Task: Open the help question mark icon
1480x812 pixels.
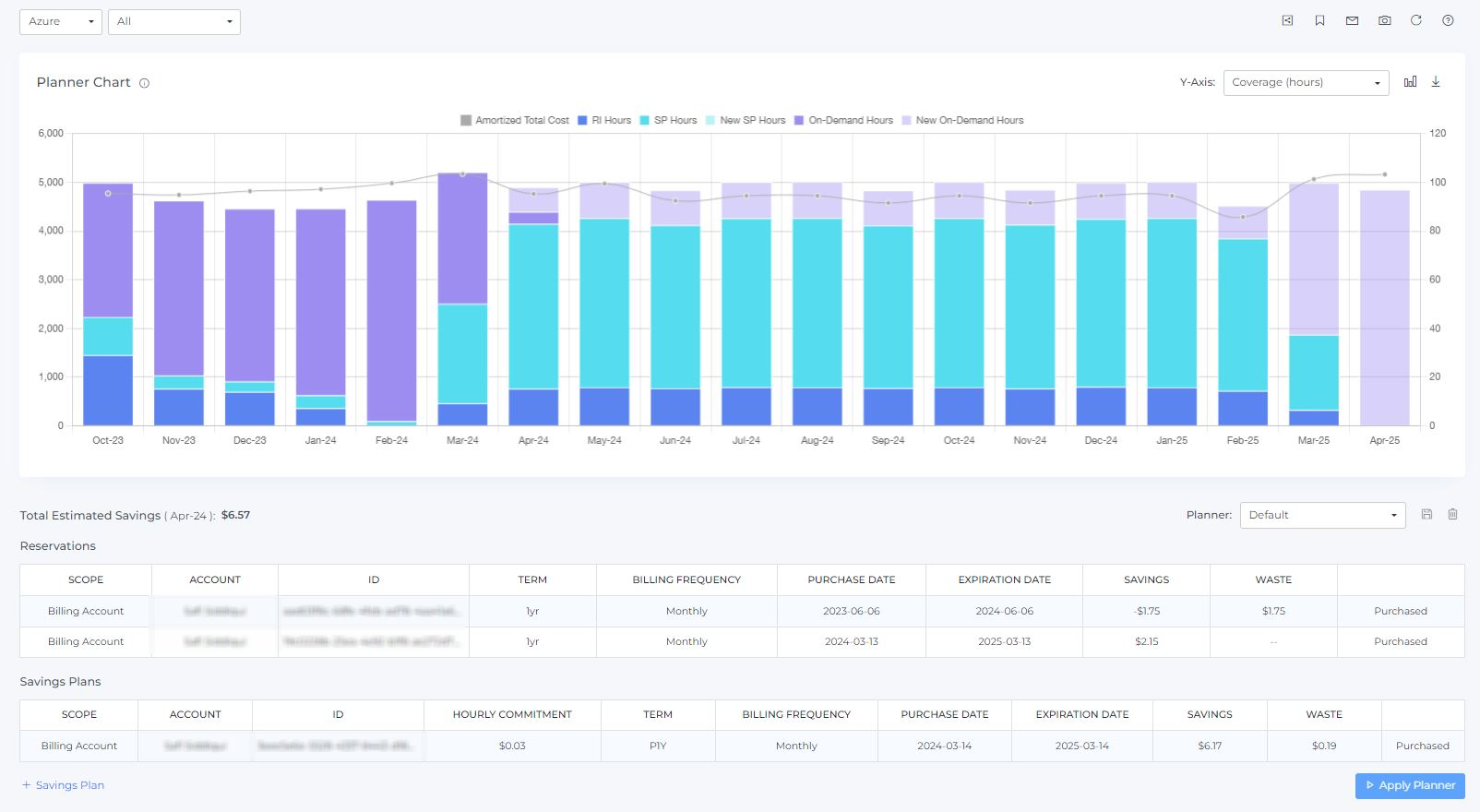Action: click(x=1448, y=20)
